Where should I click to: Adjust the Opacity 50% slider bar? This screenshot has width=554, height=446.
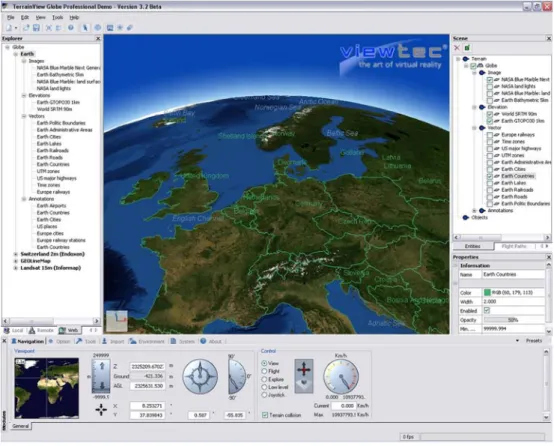[x=513, y=320]
